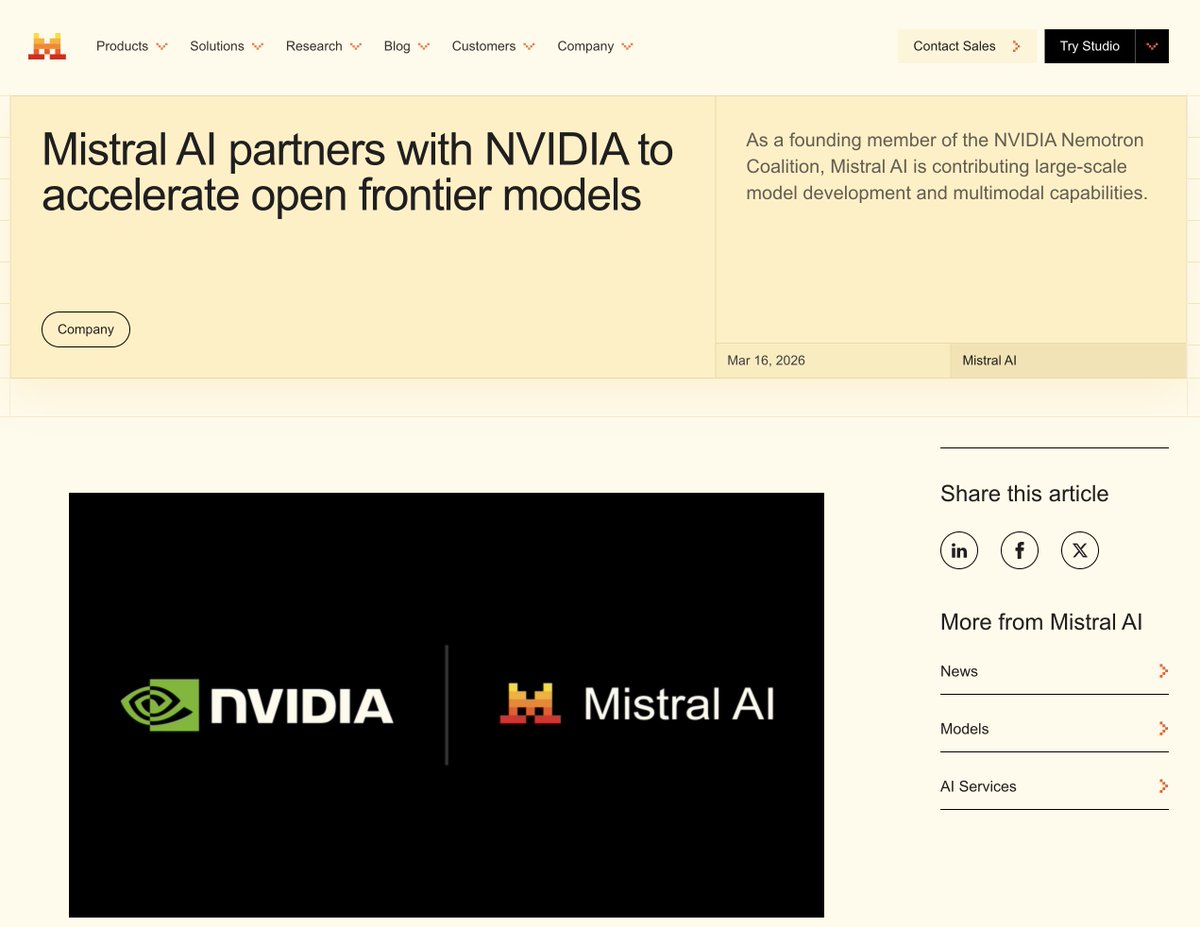Viewport: 1200px width, 927px height.
Task: Click the NVIDIA Nemotron Coalition summary paragraph
Action: pos(947,166)
